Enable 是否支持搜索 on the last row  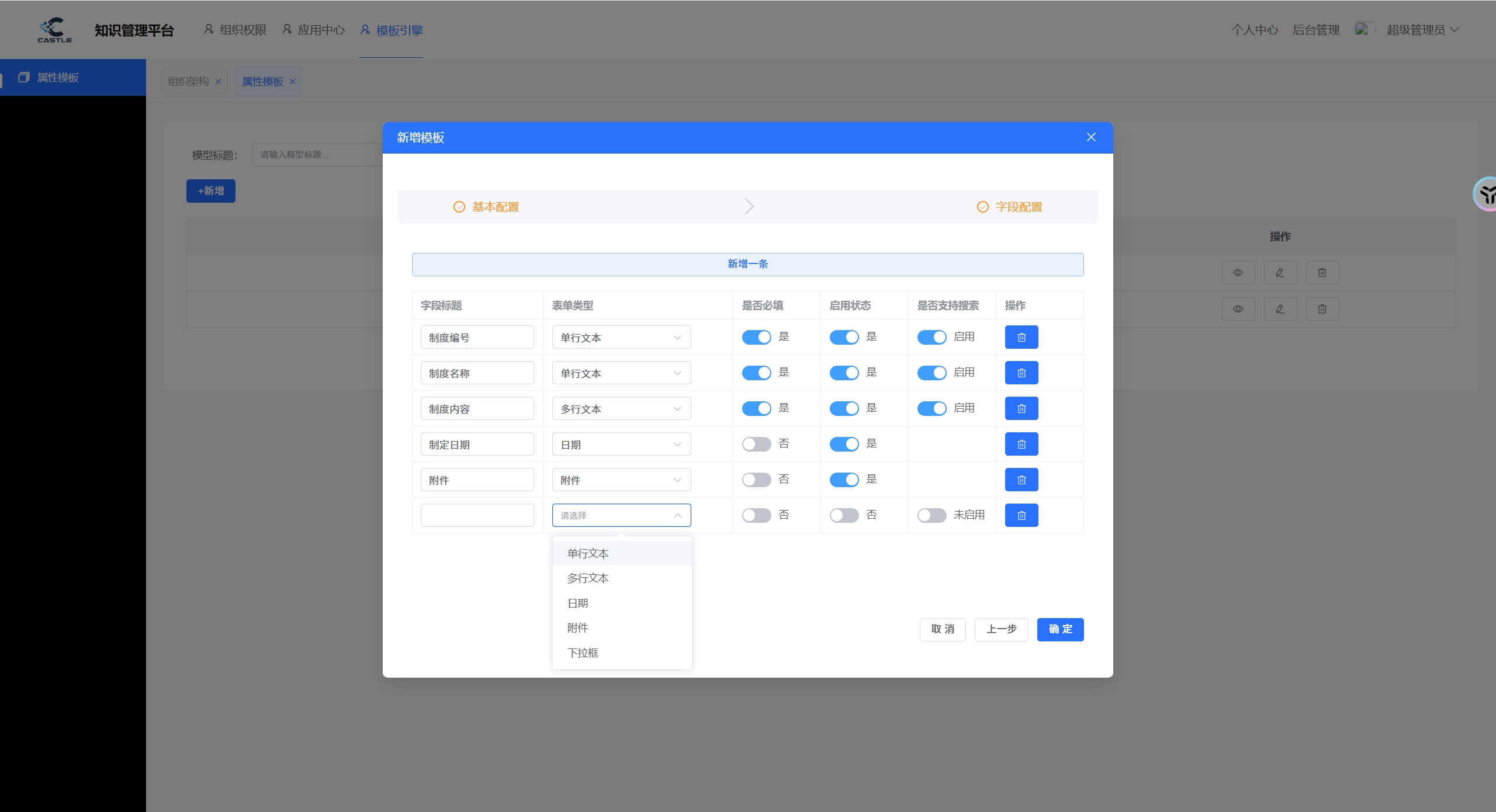[931, 515]
